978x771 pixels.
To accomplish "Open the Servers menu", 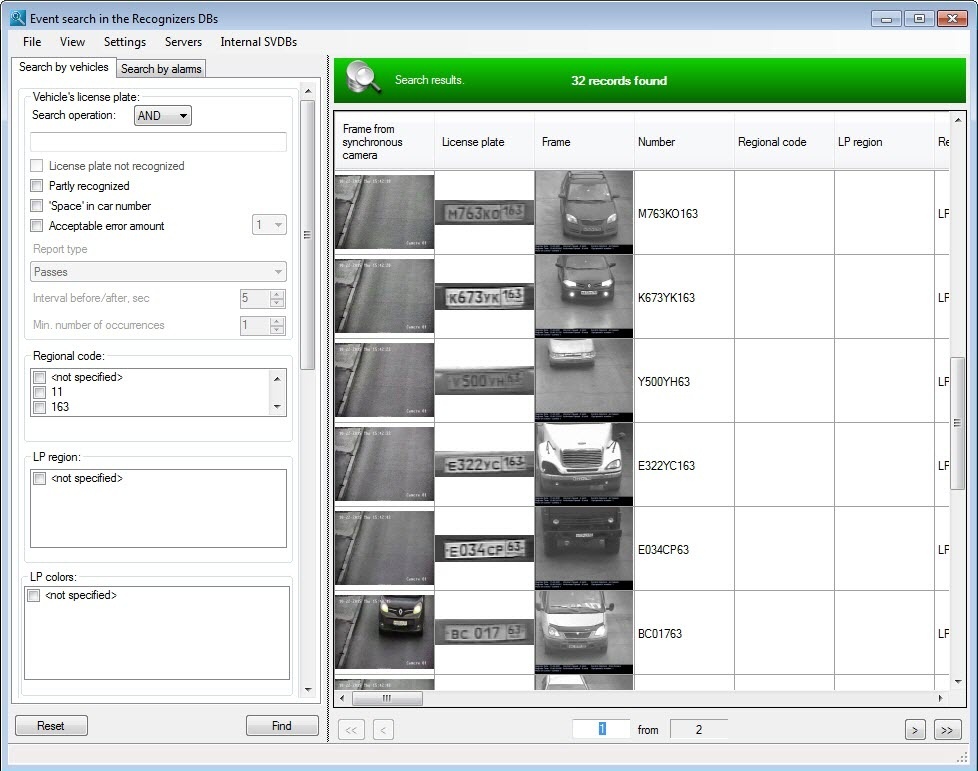I will (183, 42).
